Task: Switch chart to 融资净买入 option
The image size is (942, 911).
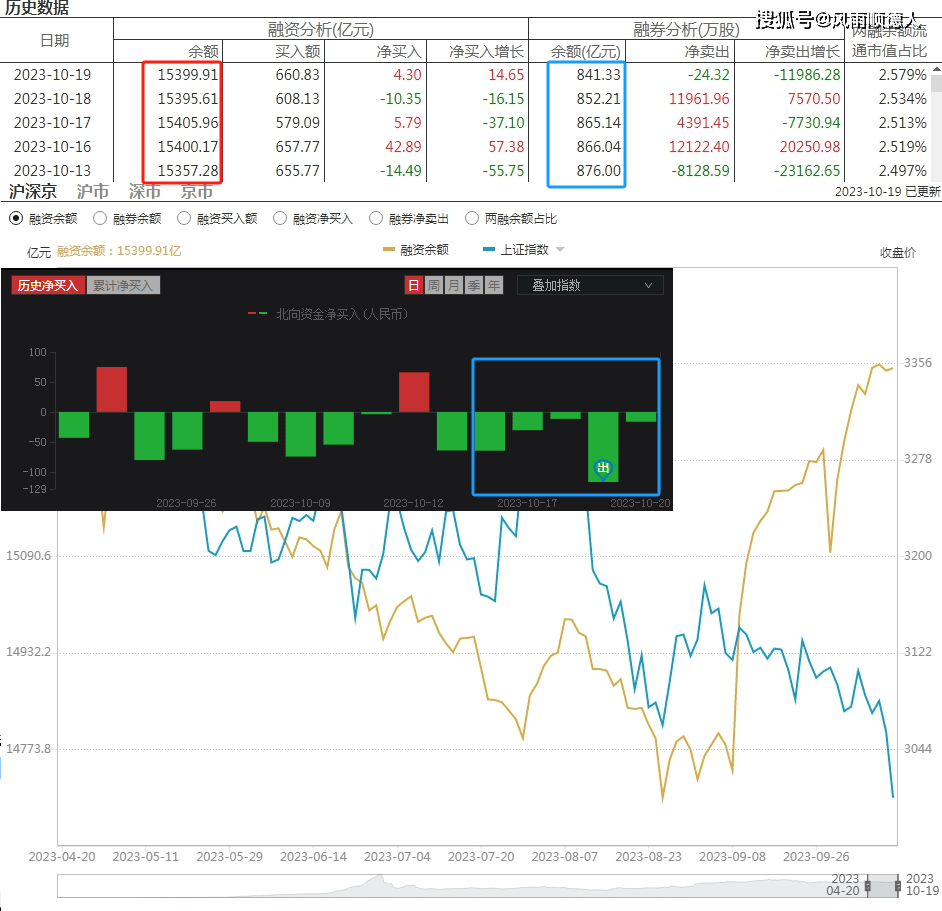Action: click(x=280, y=218)
